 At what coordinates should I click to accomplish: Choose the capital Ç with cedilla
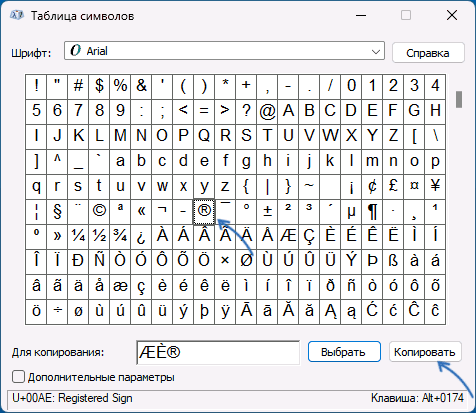click(309, 237)
